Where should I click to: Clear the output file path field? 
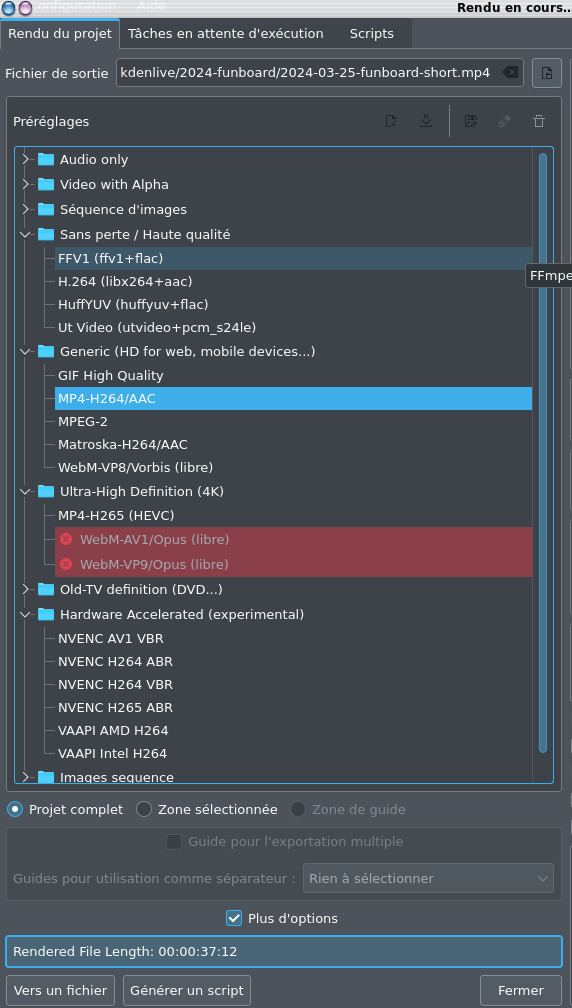pos(510,73)
